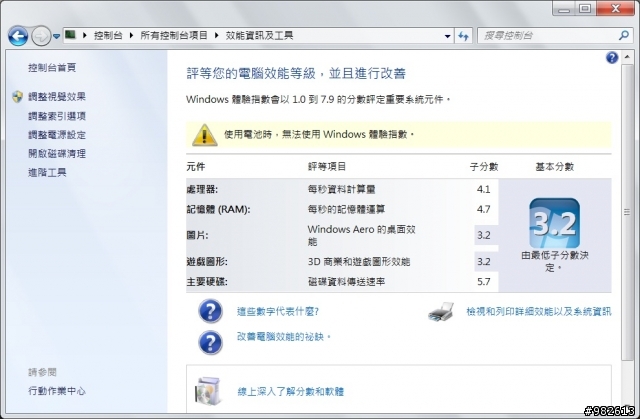This screenshot has width=640, height=419.
Task: Open 調整電源設定 sidebar link
Action: [x=57, y=135]
